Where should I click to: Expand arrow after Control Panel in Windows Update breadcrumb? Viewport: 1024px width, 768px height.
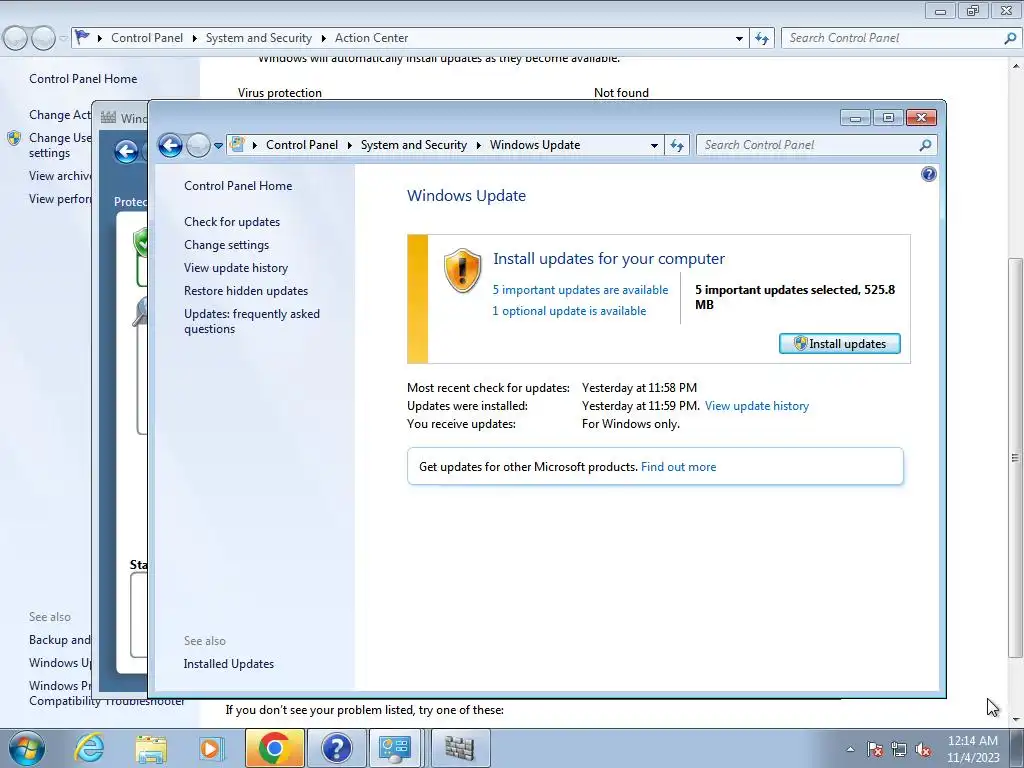(x=349, y=146)
